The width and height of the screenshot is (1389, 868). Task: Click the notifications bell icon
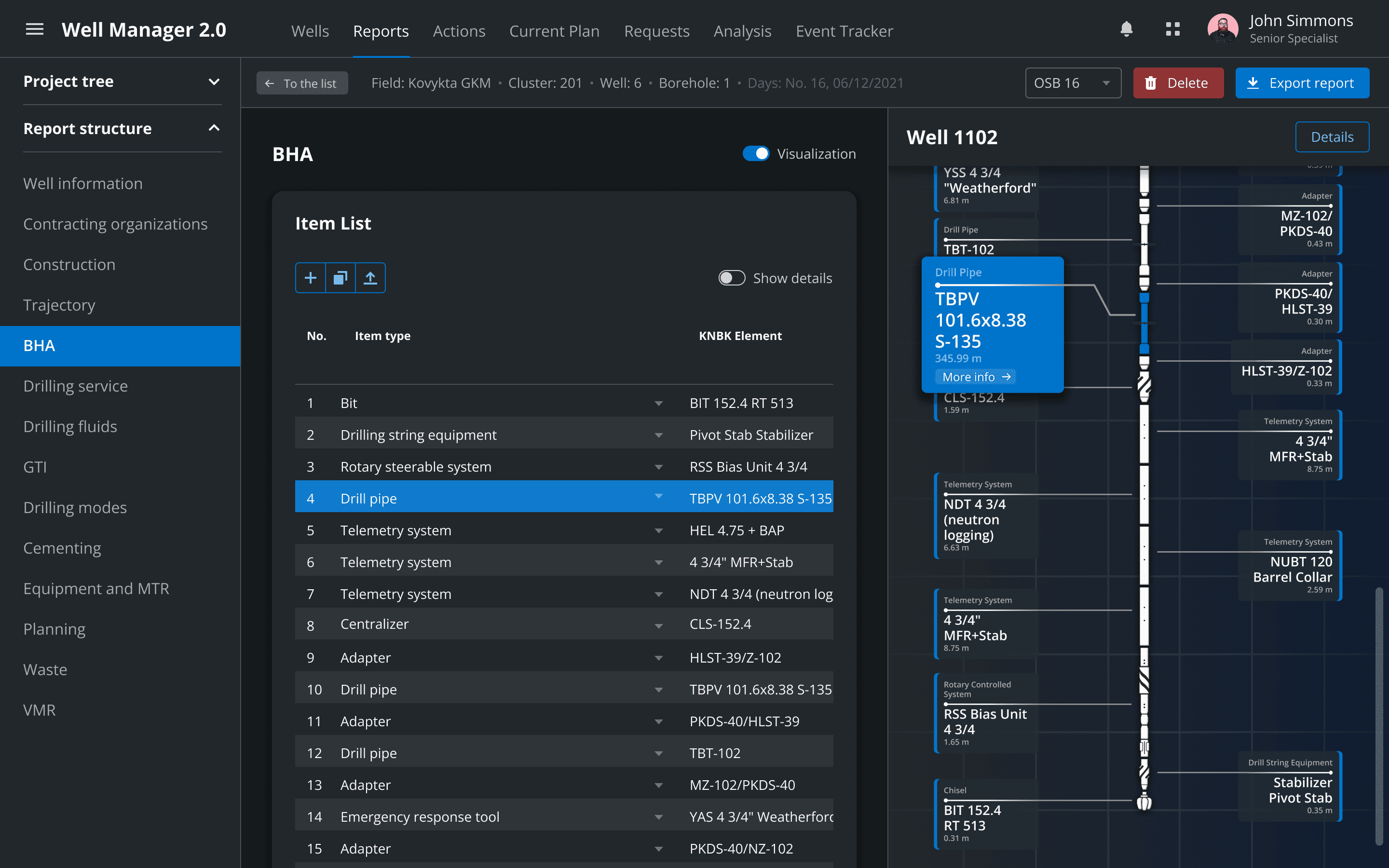tap(1126, 29)
